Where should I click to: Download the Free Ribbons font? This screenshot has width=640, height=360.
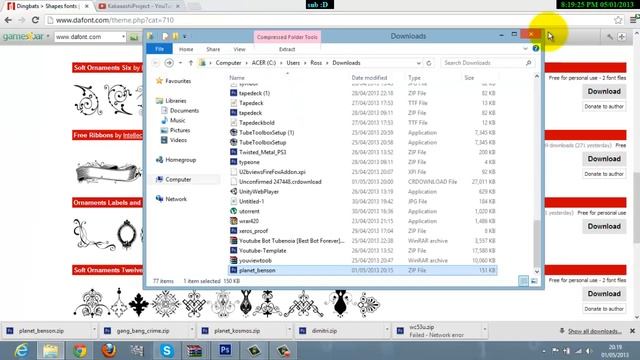point(604,159)
